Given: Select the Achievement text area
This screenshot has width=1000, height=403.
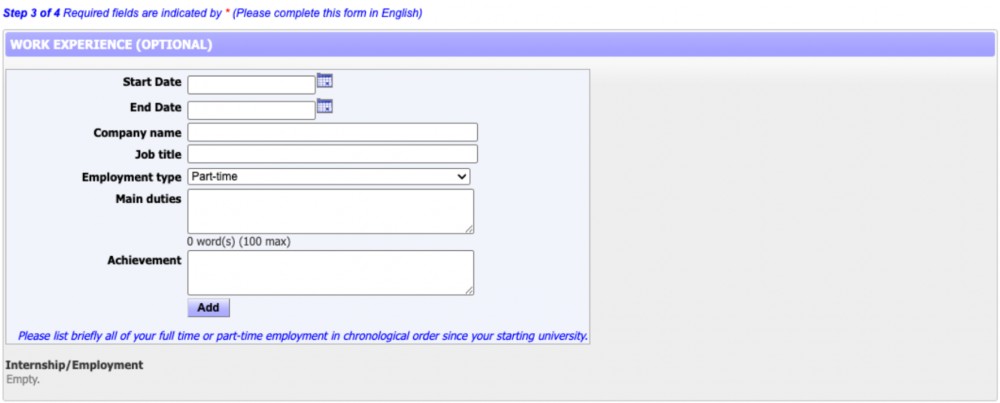Looking at the screenshot, I should [x=330, y=272].
